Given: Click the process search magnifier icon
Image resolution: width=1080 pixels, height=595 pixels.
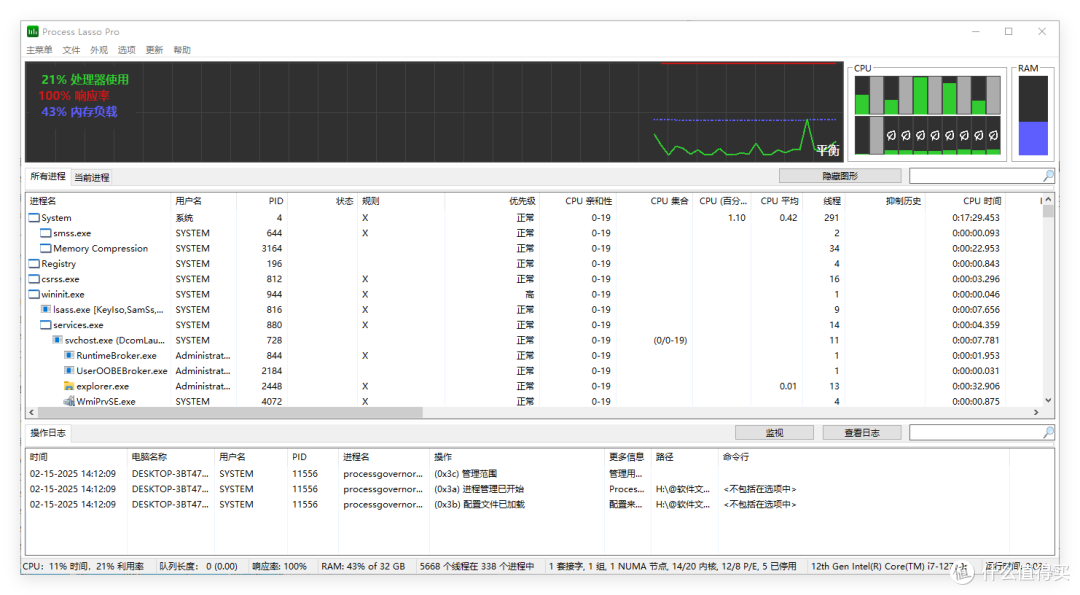Looking at the screenshot, I should [1048, 176].
